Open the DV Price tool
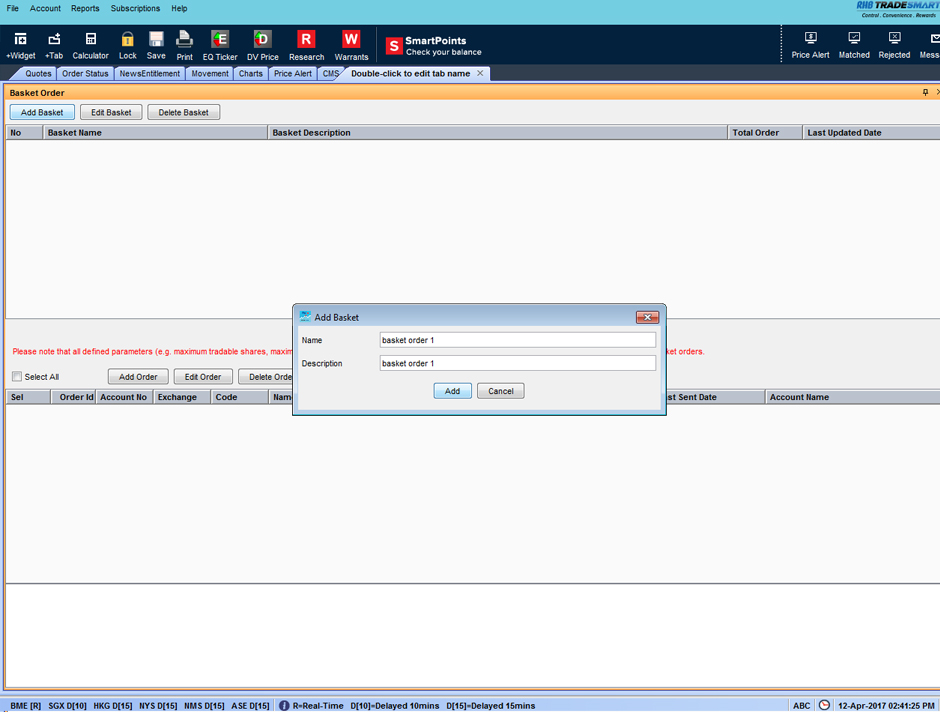 tap(263, 46)
